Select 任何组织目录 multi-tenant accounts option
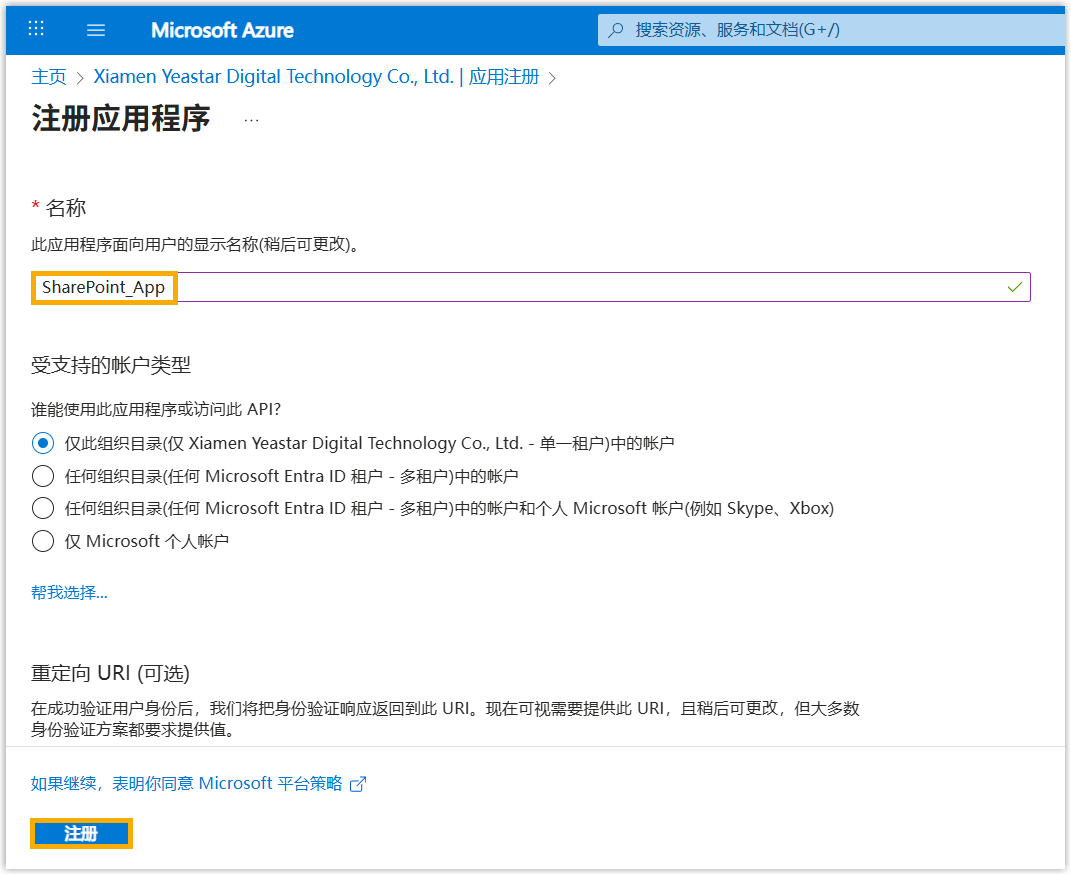The image size is (1071, 875). pos(43,476)
